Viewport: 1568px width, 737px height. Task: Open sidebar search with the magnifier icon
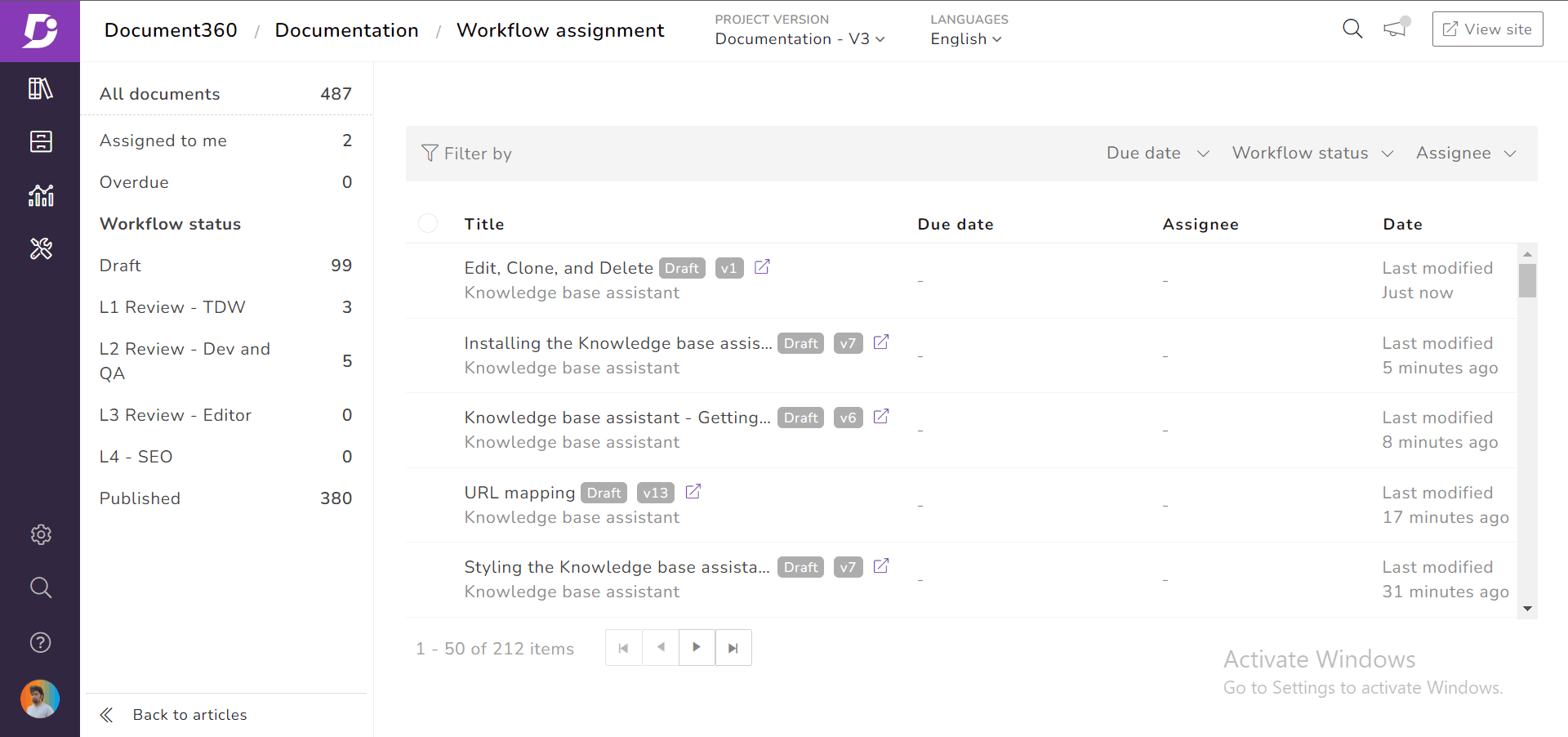pos(41,587)
